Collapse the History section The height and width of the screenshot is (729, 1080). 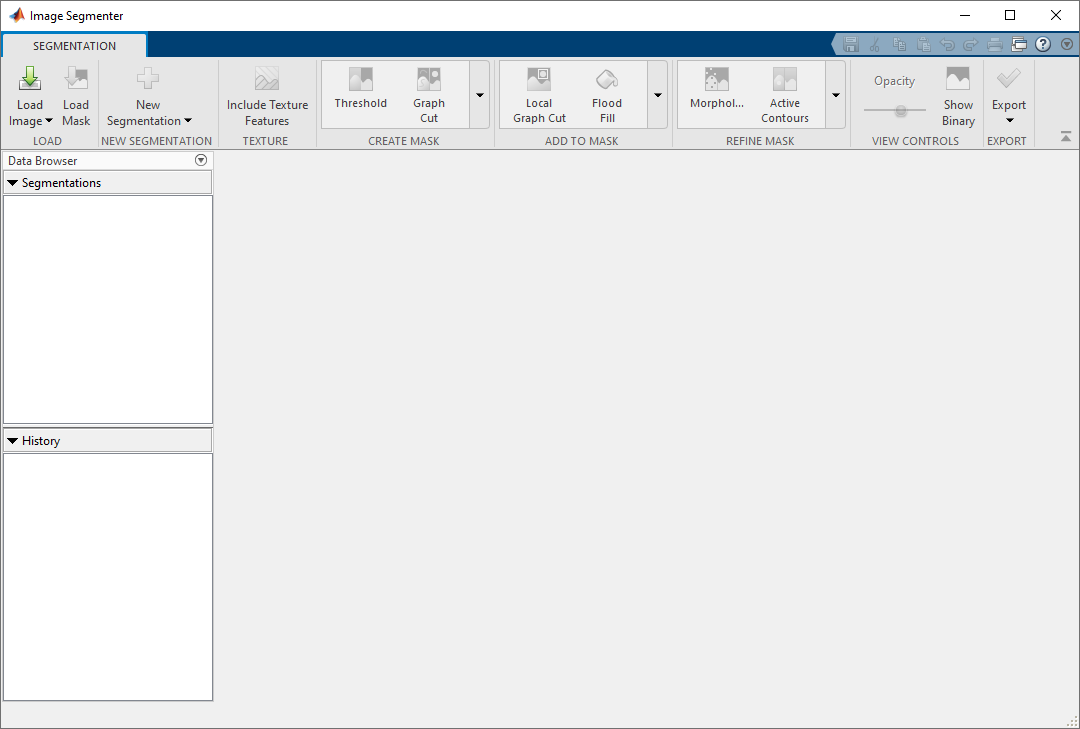point(12,441)
